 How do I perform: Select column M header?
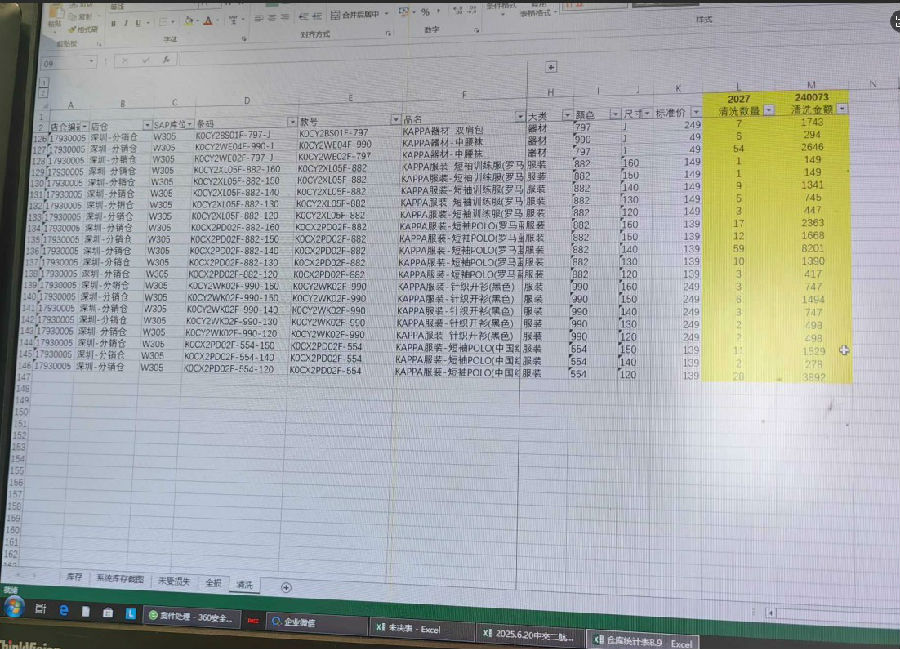tap(811, 84)
